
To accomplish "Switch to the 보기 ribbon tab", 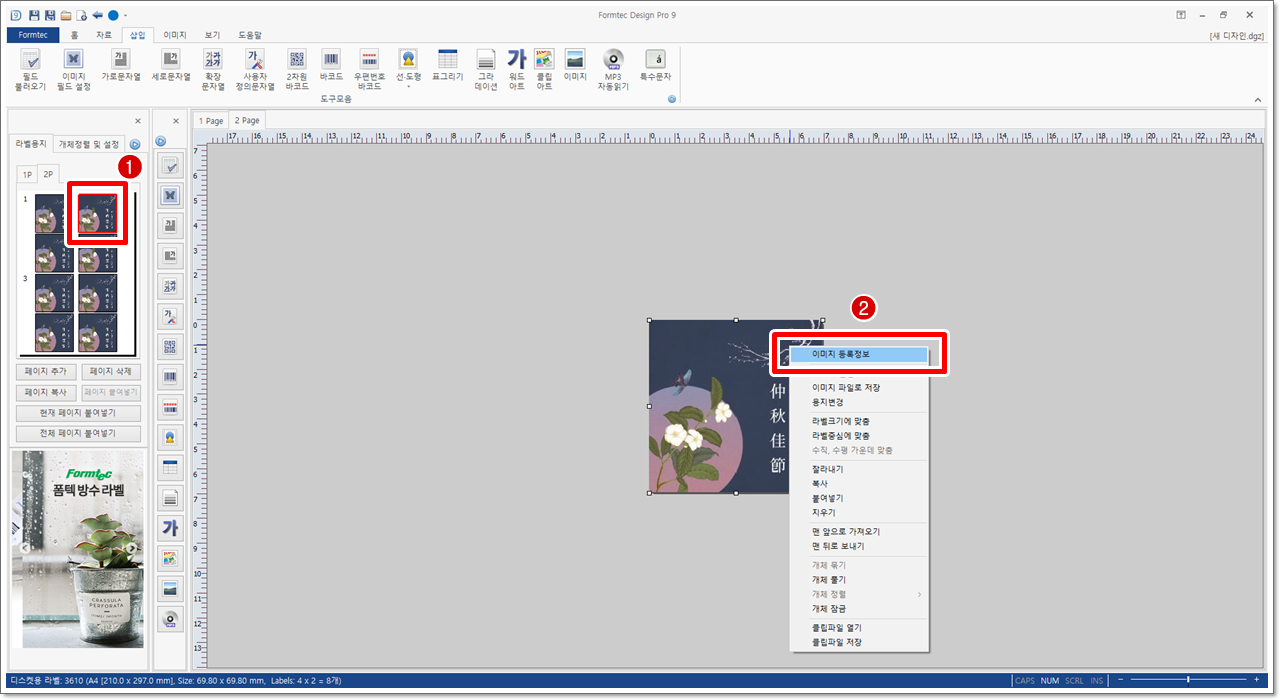I will click(212, 35).
